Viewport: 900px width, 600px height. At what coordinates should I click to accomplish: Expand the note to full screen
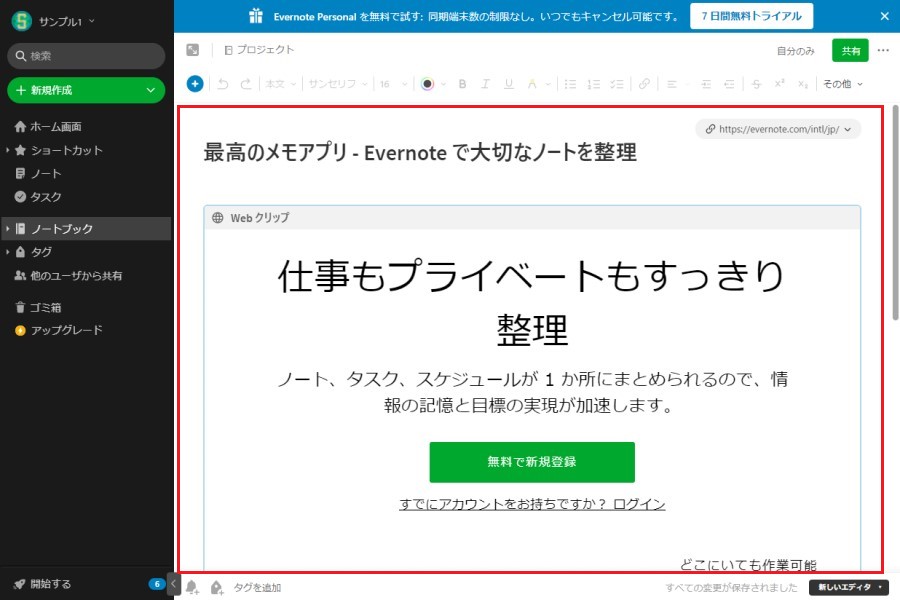pos(193,50)
